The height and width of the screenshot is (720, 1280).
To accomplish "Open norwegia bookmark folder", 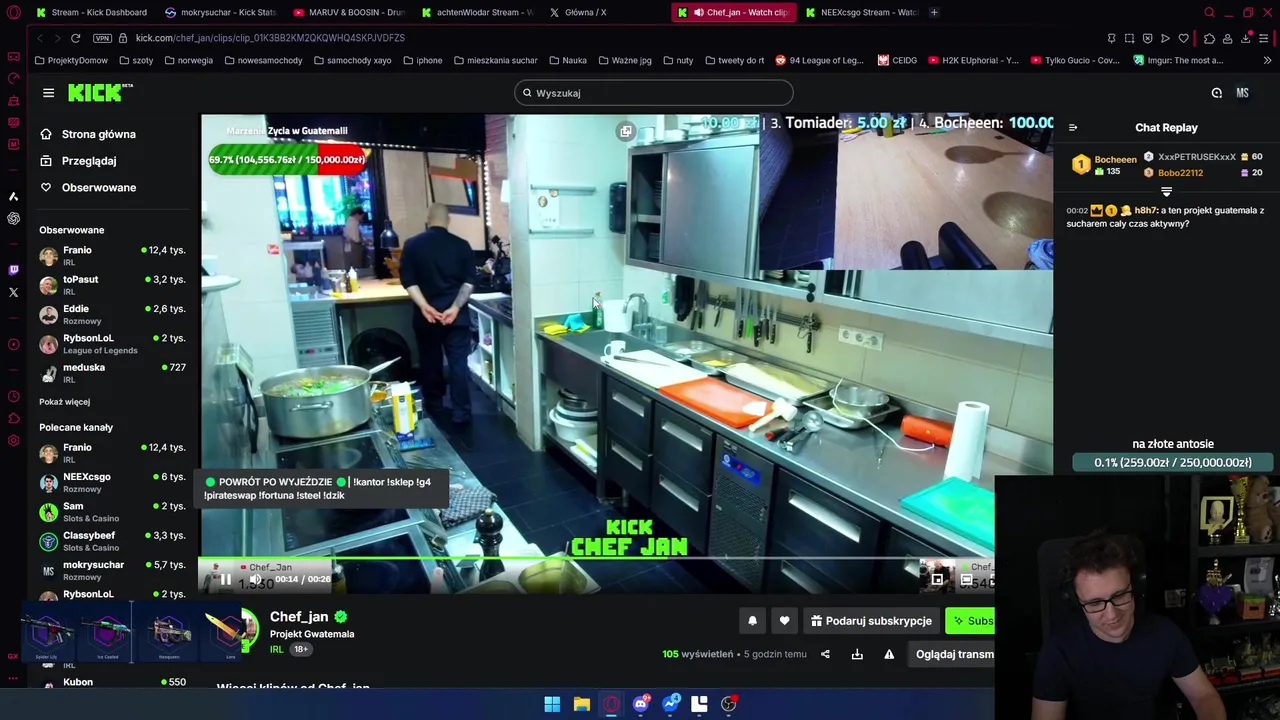I will point(188,60).
